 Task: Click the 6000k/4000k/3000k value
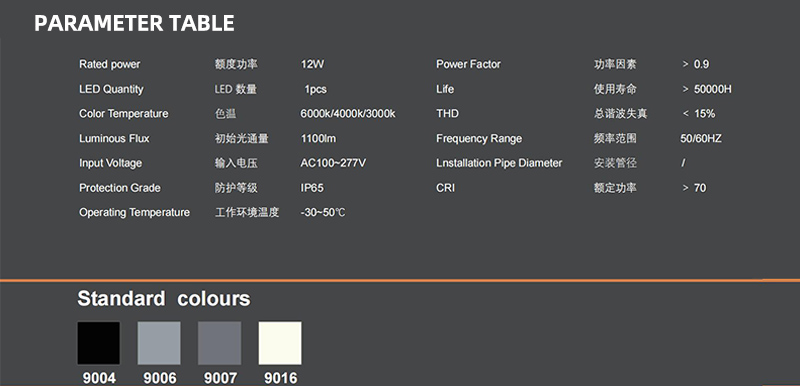tap(348, 114)
